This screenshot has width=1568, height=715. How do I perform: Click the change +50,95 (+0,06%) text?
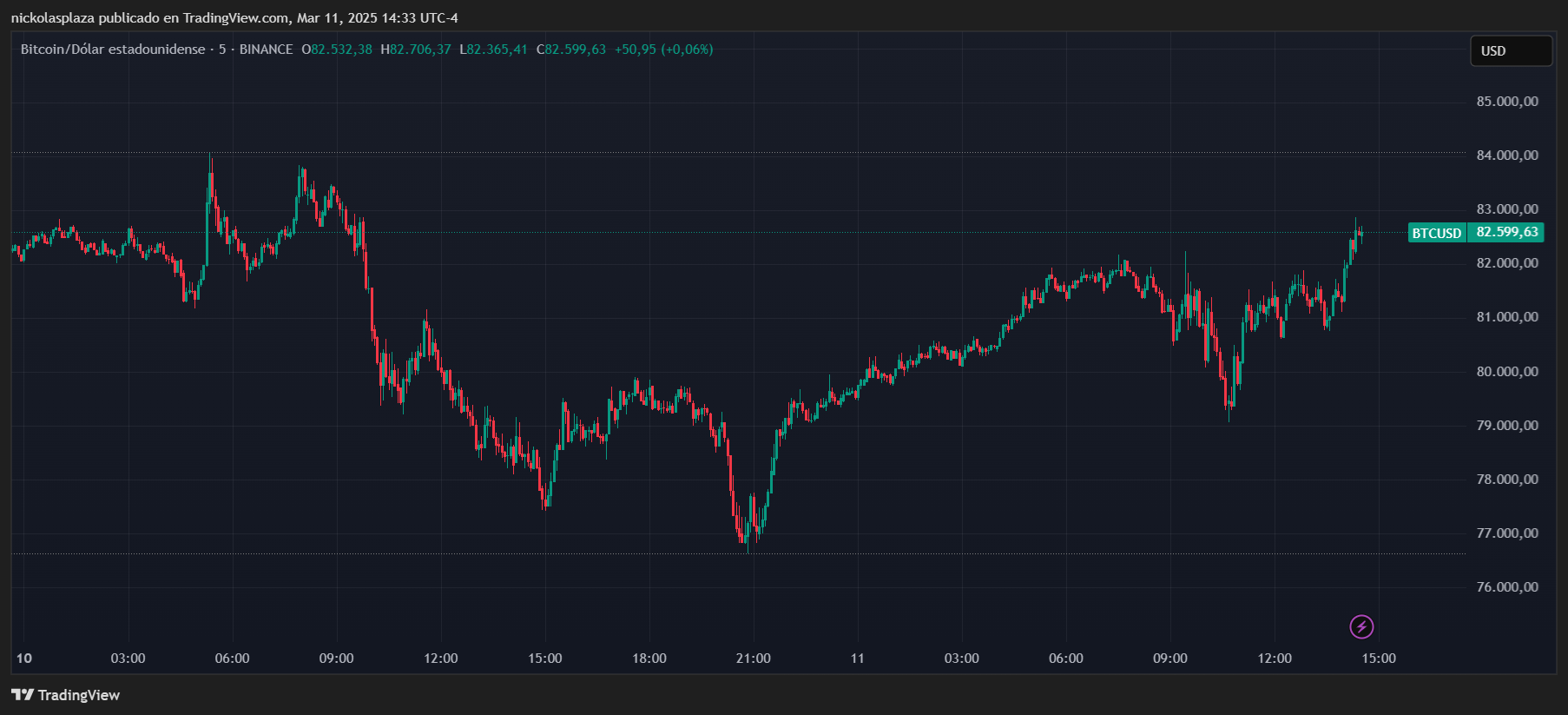pos(664,50)
